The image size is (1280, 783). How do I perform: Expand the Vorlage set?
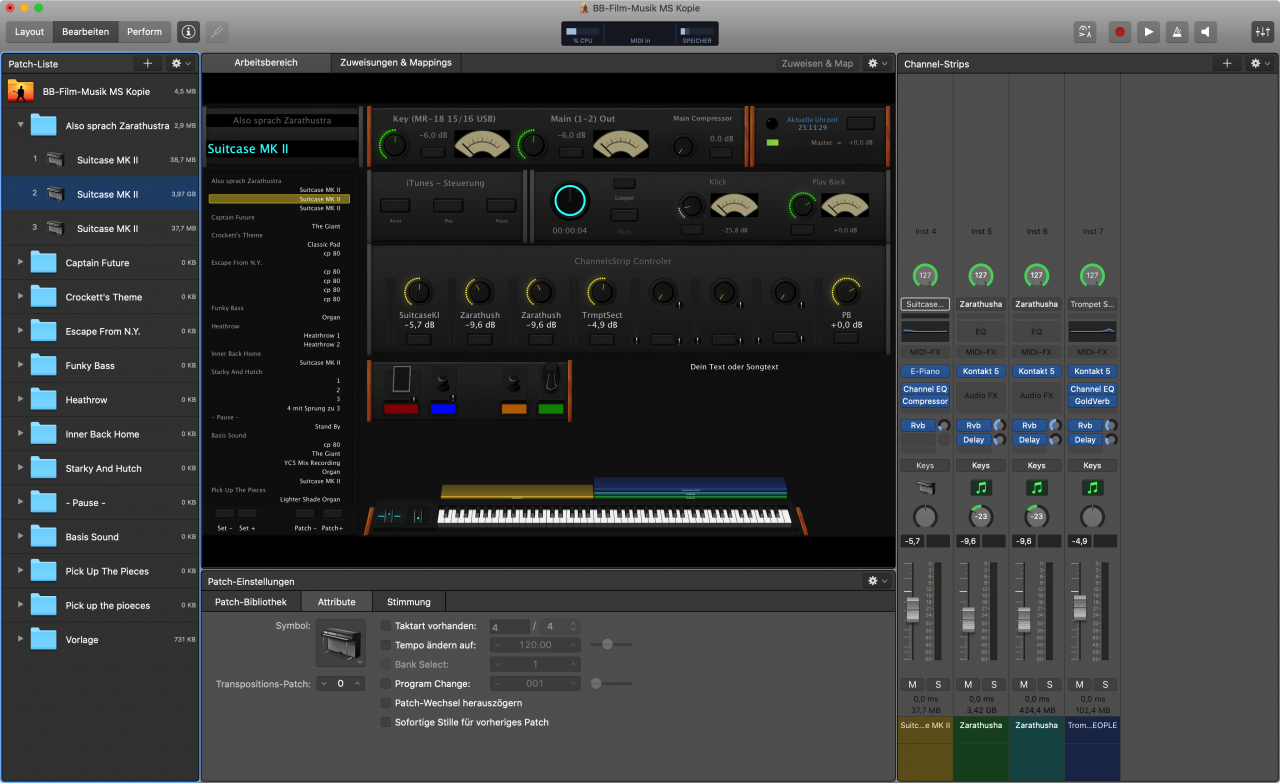point(20,639)
